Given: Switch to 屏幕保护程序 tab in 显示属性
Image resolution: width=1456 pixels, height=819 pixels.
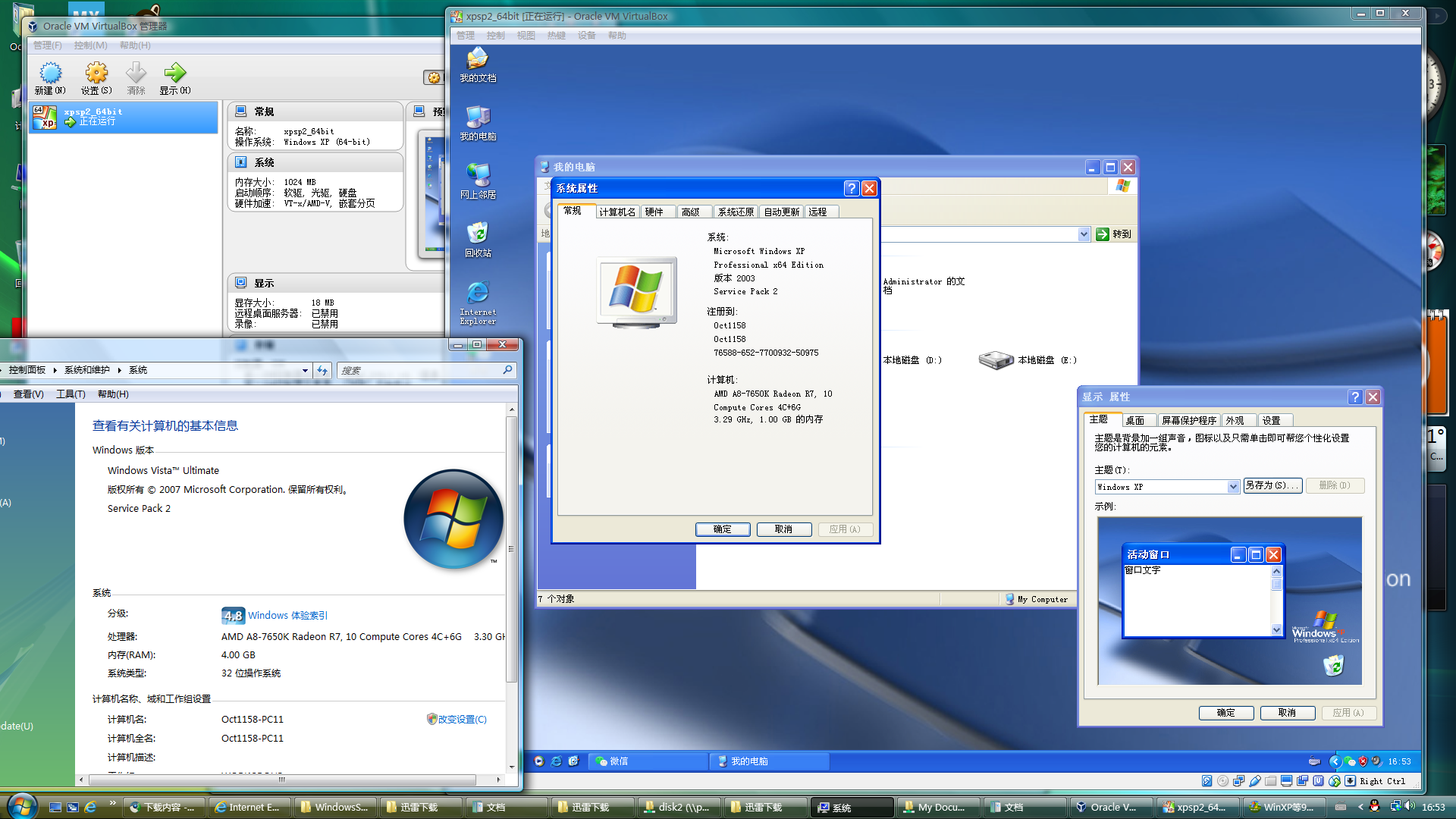Looking at the screenshot, I should 1189,421.
